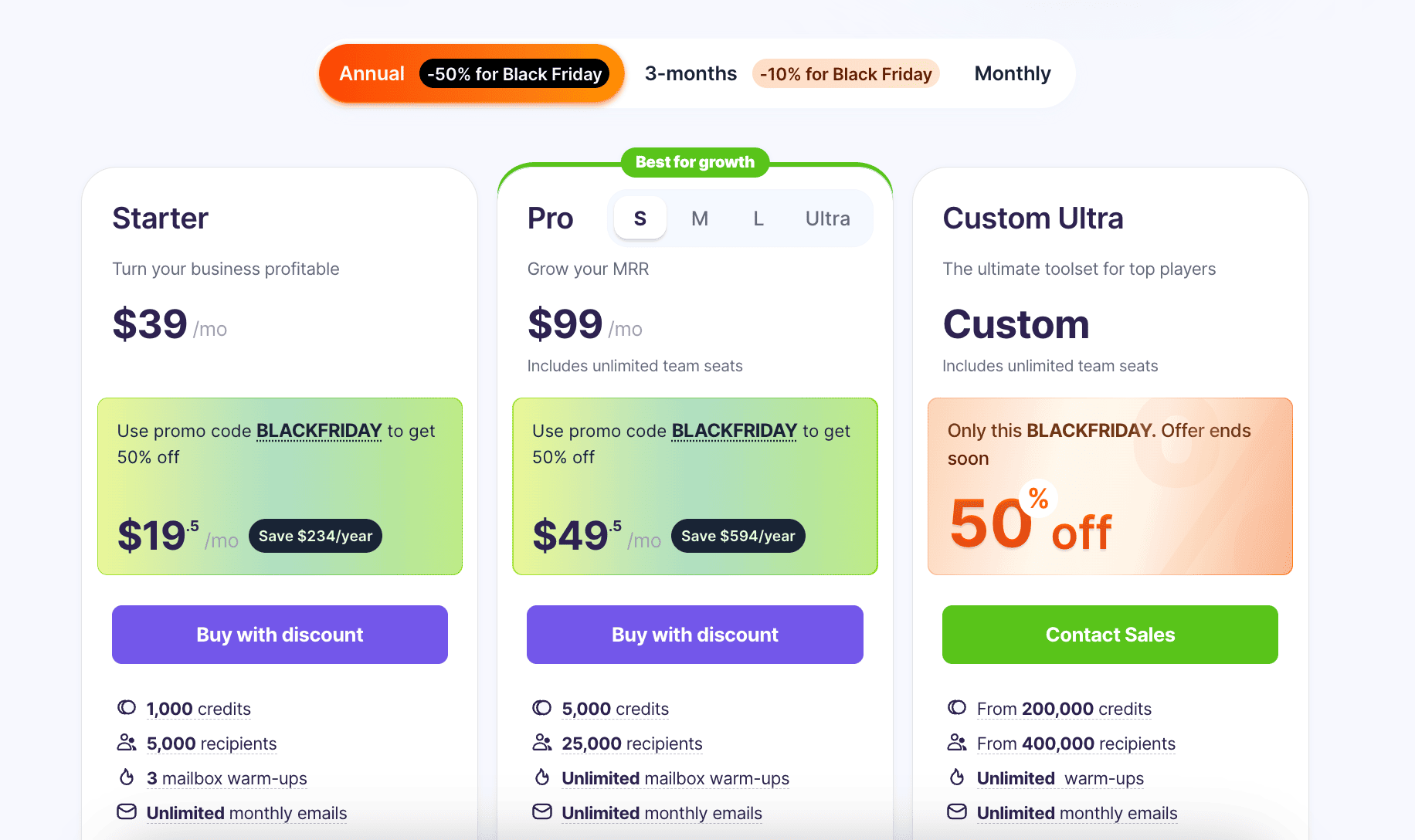Switch to Monthly billing
The image size is (1415, 840).
click(x=1012, y=73)
